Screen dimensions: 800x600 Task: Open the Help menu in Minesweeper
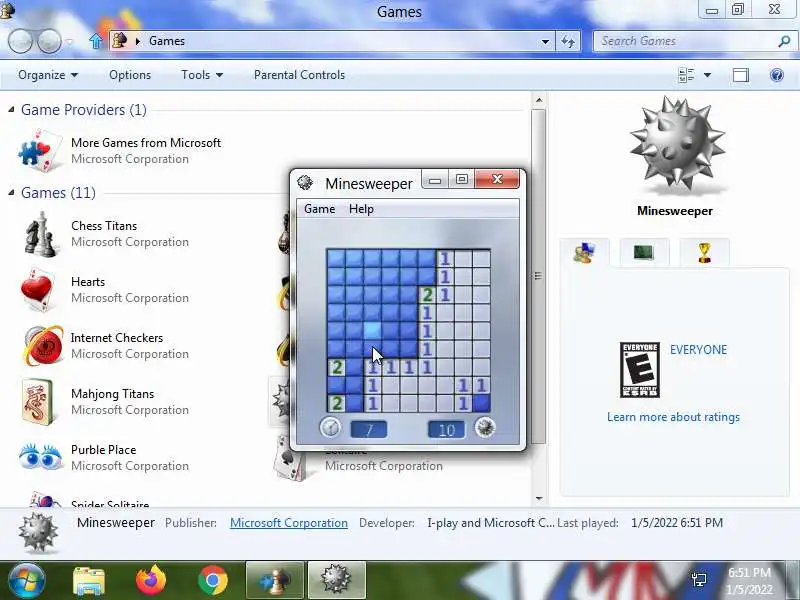pos(361,209)
